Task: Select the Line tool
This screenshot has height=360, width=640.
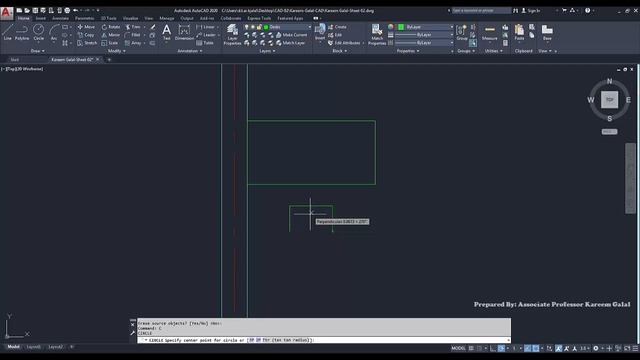Action: tap(7, 32)
